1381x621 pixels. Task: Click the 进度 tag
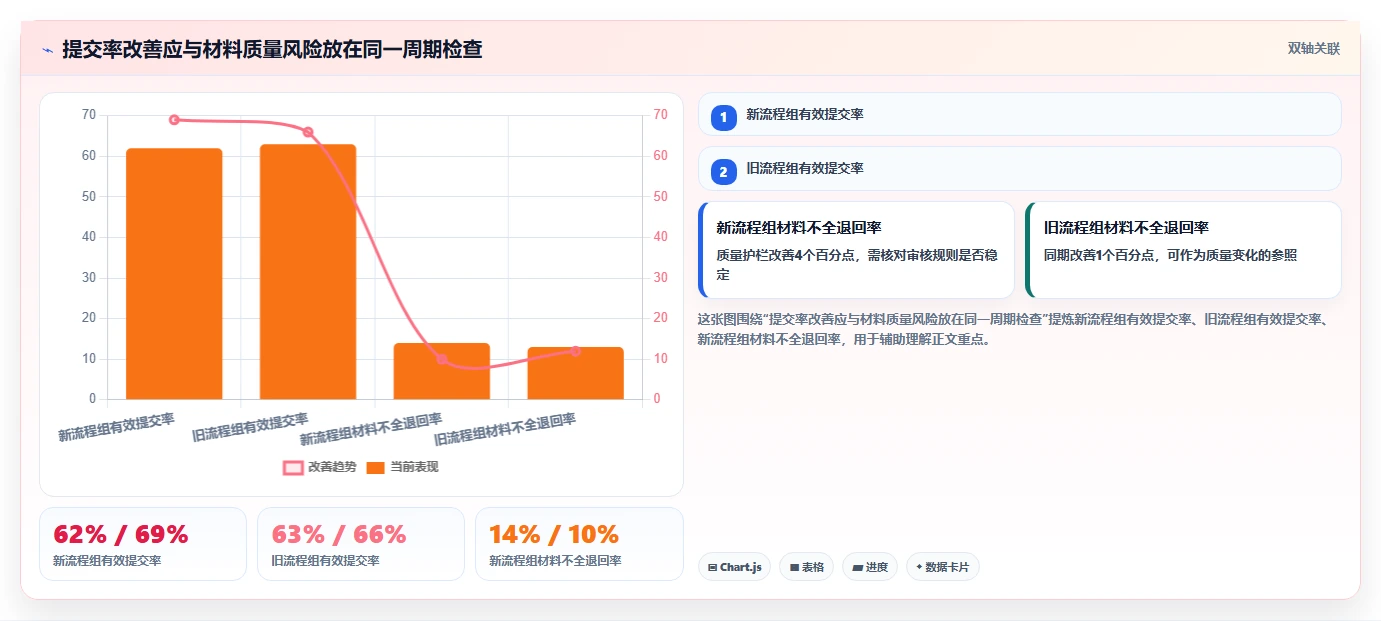coord(870,567)
